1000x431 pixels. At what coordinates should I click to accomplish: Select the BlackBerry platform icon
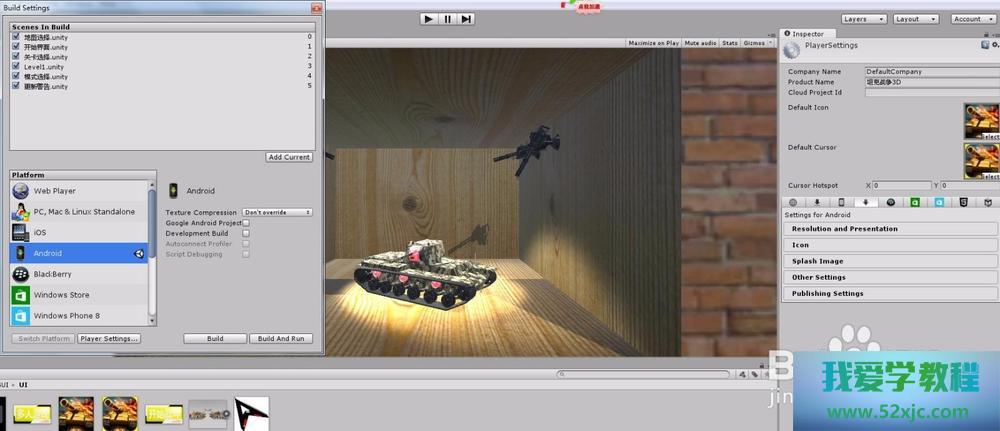21,274
